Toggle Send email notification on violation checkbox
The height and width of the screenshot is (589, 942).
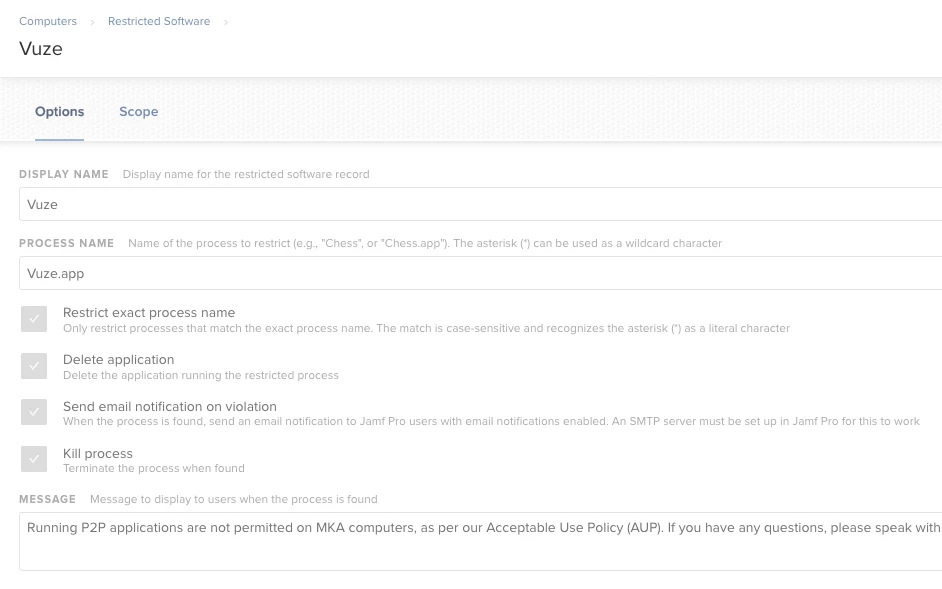point(34,412)
